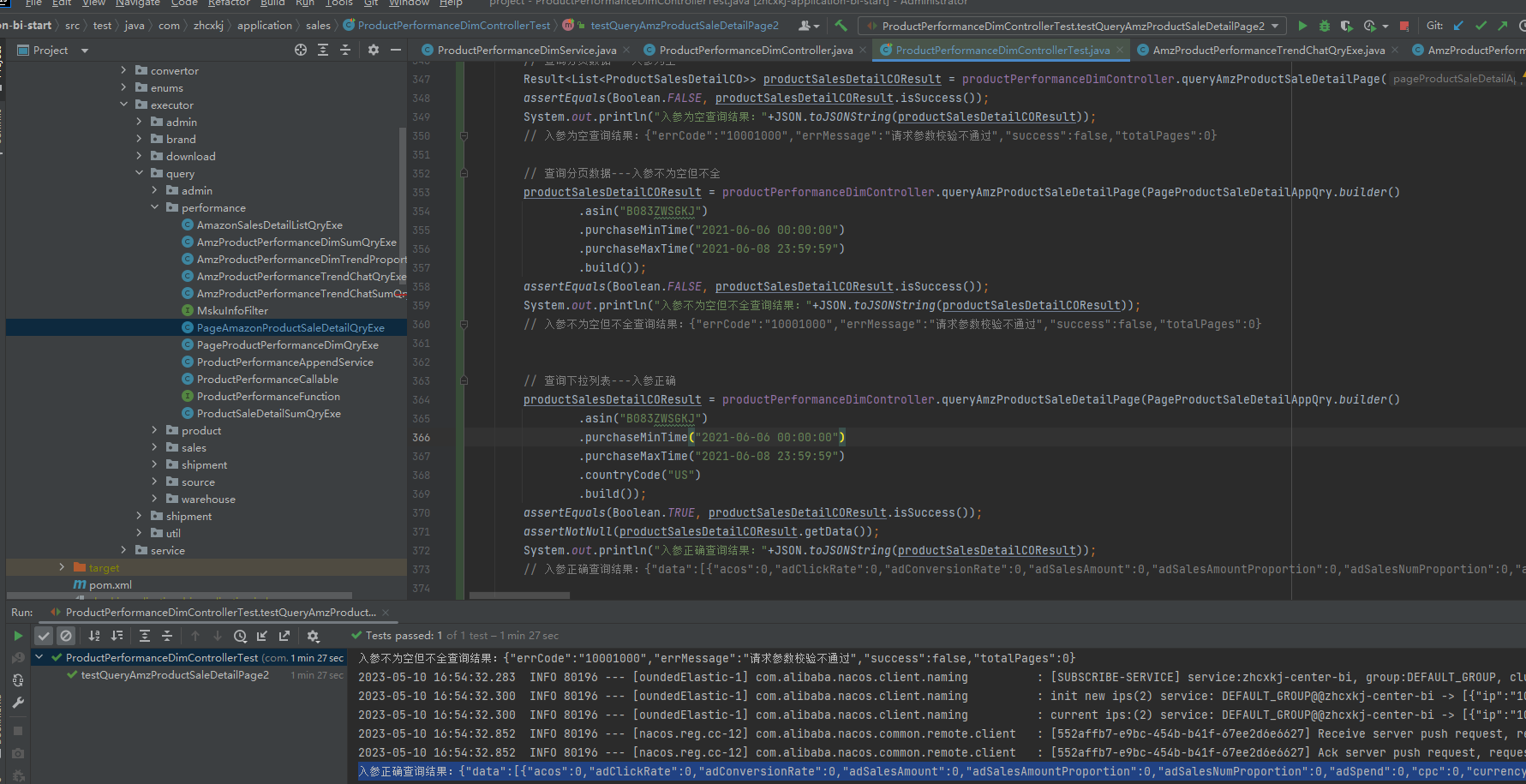Push commits with the Git green arrow
Viewport: 1526px width, 784px height.
[1502, 26]
